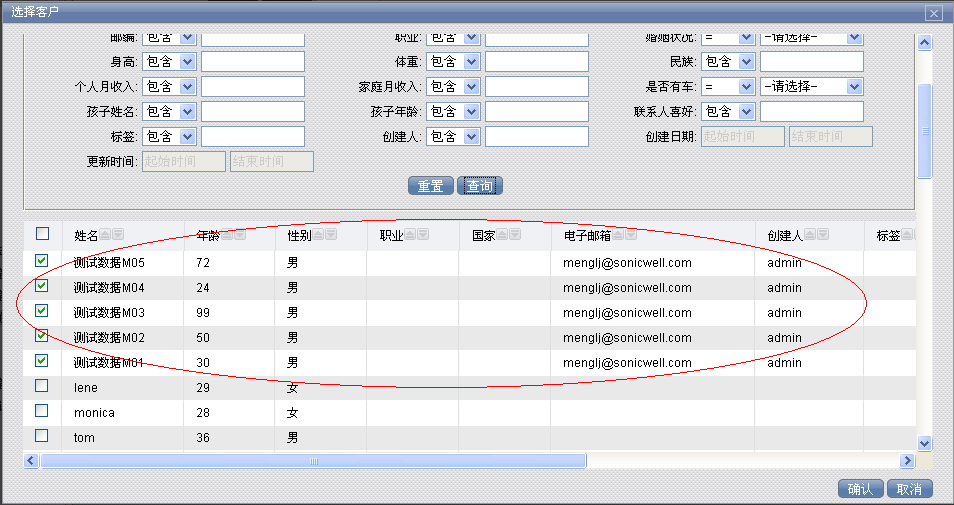
Task: Click the horizontal scrollbar right arrow
Action: [908, 461]
